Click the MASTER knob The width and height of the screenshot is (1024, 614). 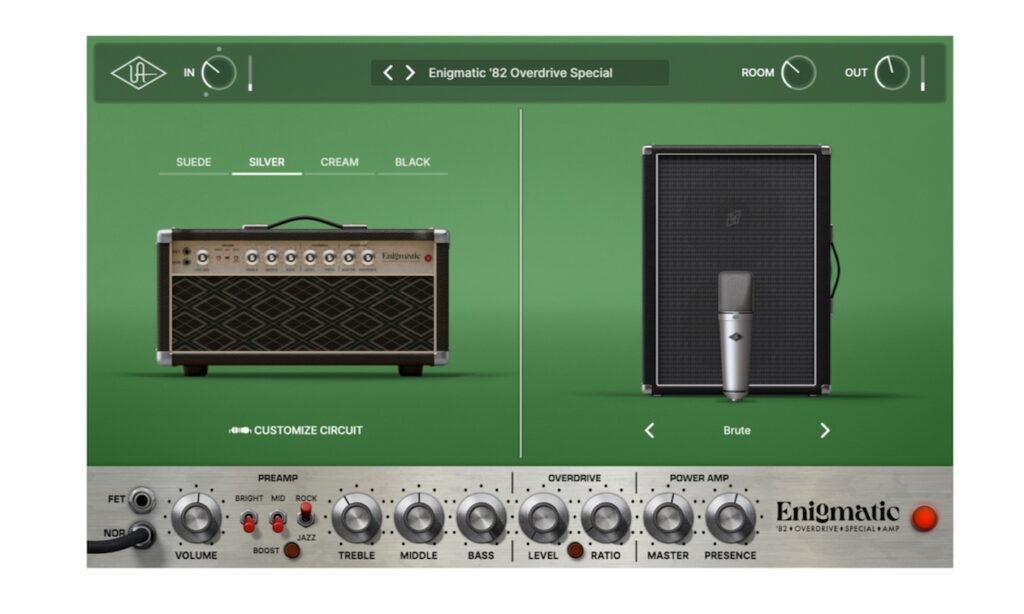[668, 518]
